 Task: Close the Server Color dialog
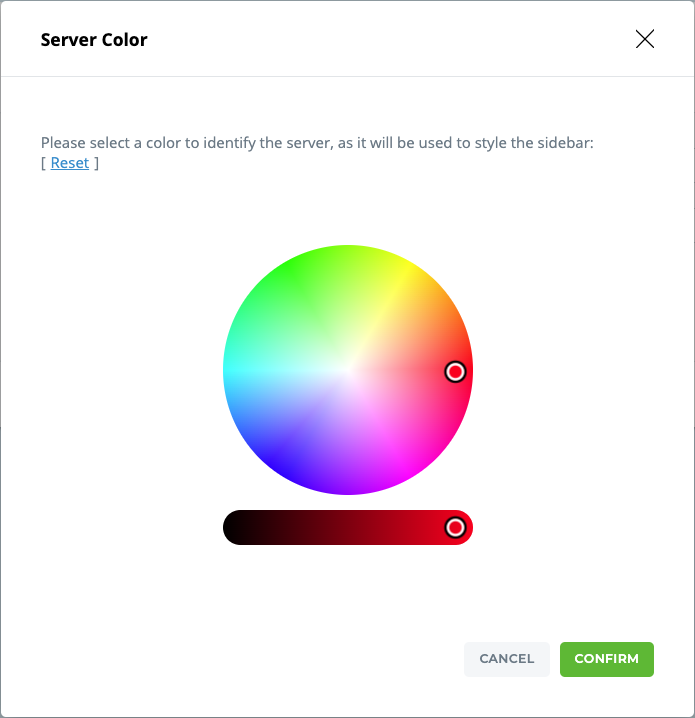[645, 39]
